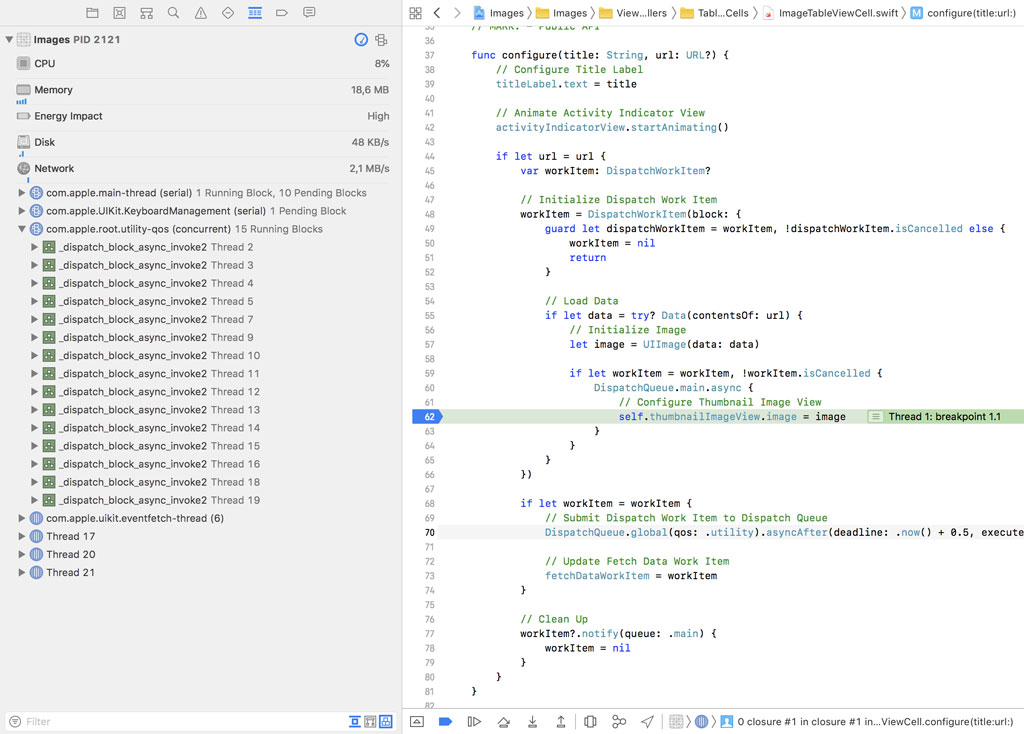
Task: Disable the breakpoint on line 62
Action: pos(428,417)
